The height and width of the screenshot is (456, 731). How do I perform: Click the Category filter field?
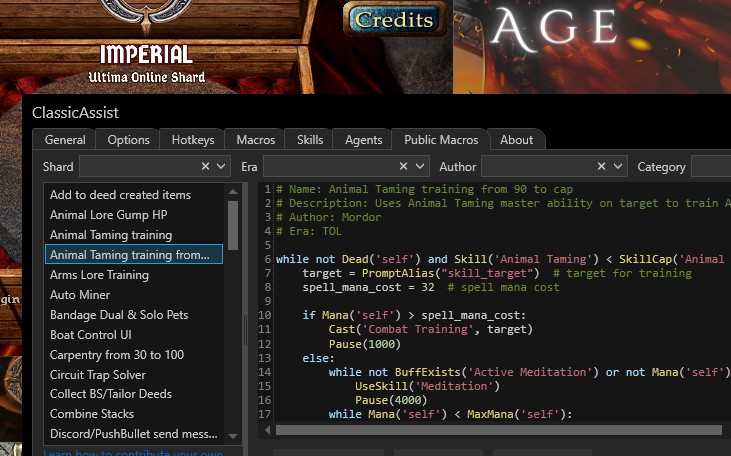coord(710,167)
